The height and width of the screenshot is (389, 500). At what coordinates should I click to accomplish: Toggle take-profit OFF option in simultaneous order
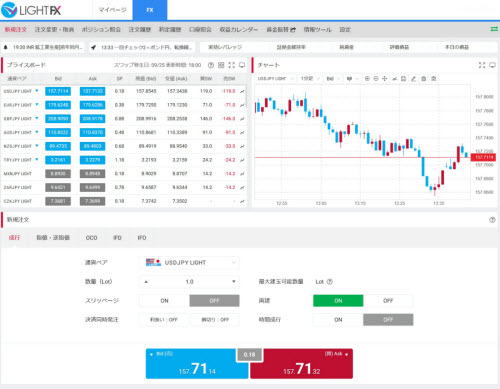click(x=164, y=320)
